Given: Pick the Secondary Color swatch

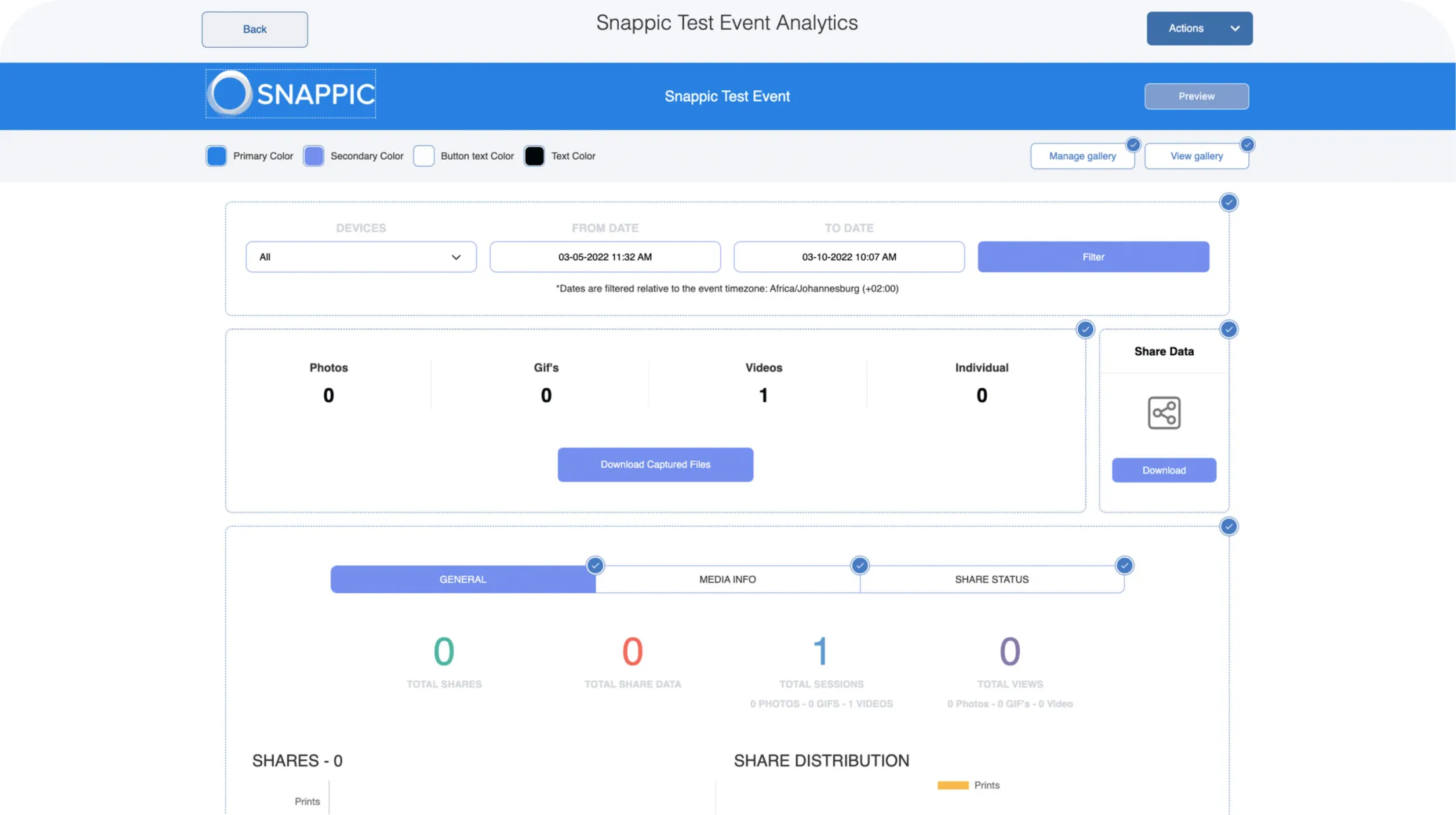Looking at the screenshot, I should click(313, 156).
